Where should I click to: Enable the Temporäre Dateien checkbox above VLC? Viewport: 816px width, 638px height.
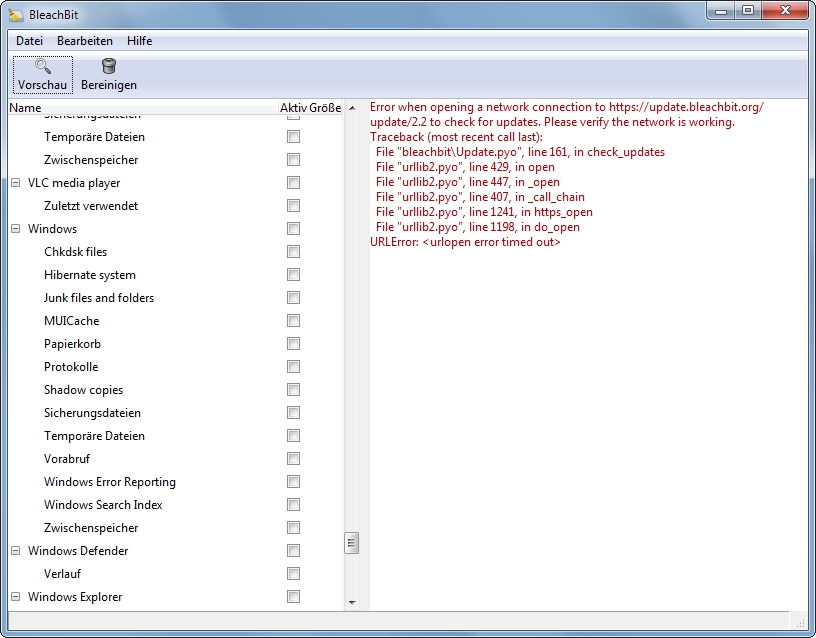(294, 137)
